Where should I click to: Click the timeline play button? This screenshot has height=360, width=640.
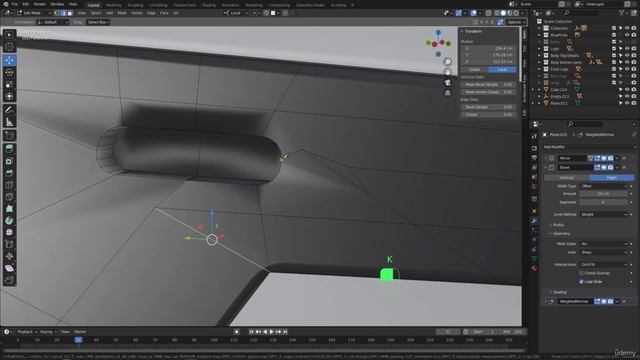(x=271, y=332)
